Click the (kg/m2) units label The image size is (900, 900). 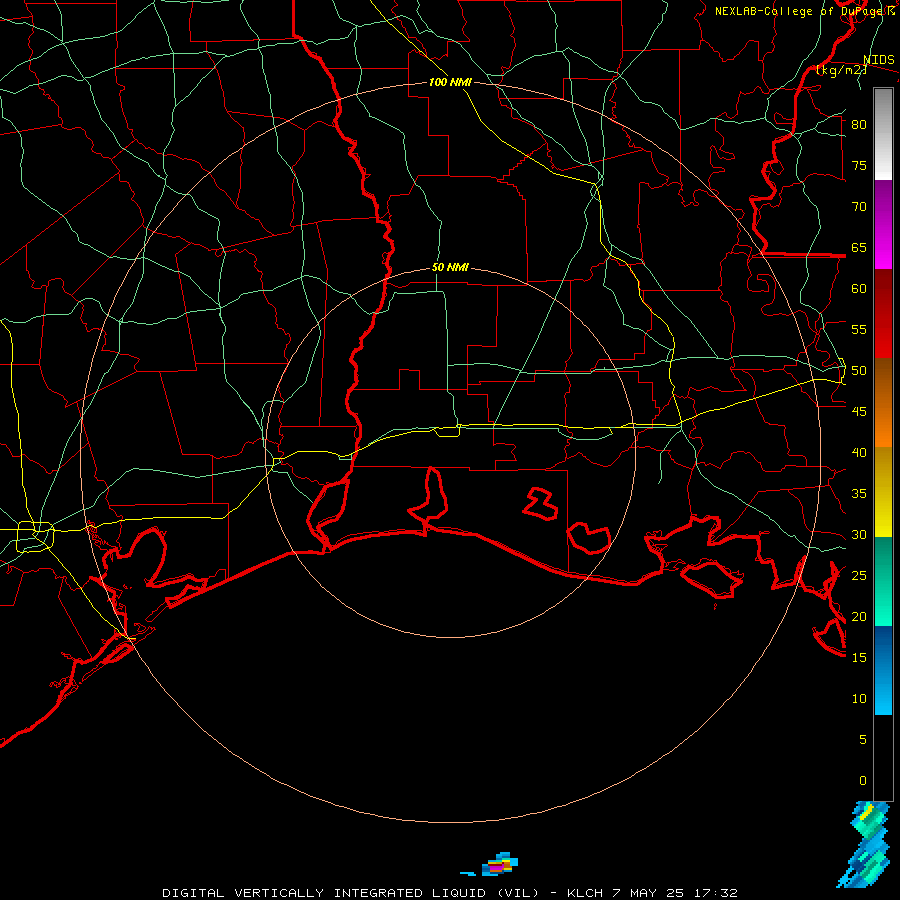tap(841, 70)
